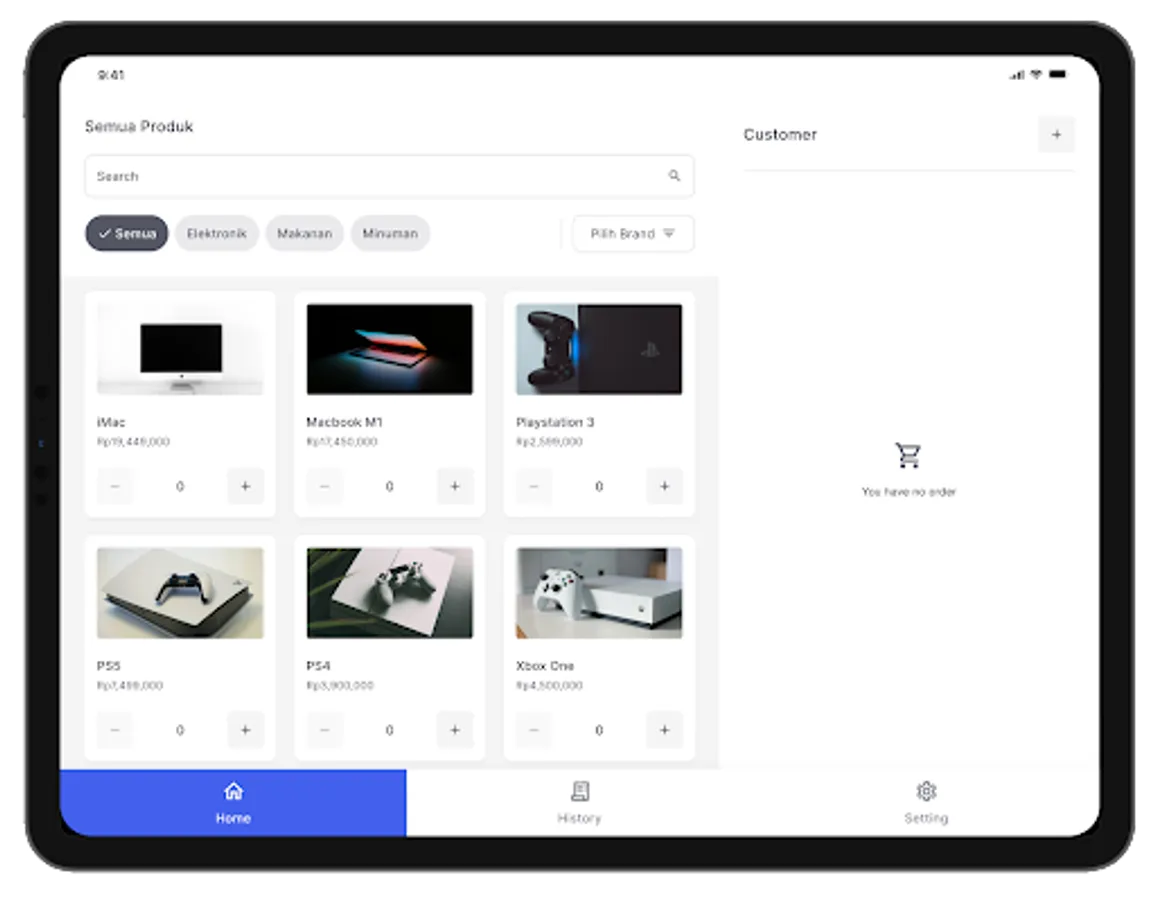Screen dimensions: 1155x900
Task: Decrease iMac quantity with minus
Action: (x=115, y=486)
